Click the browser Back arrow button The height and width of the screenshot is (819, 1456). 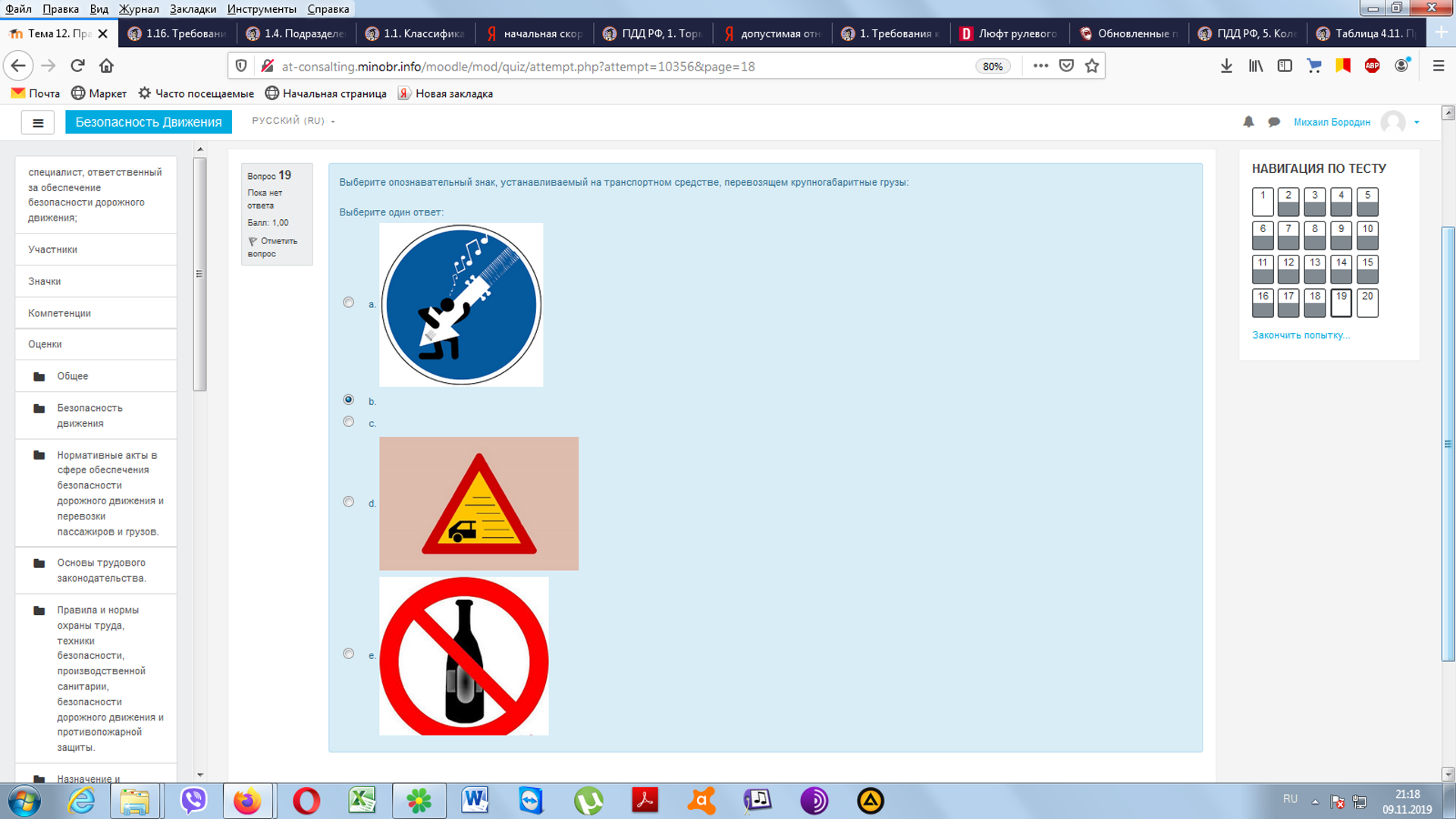click(18, 66)
